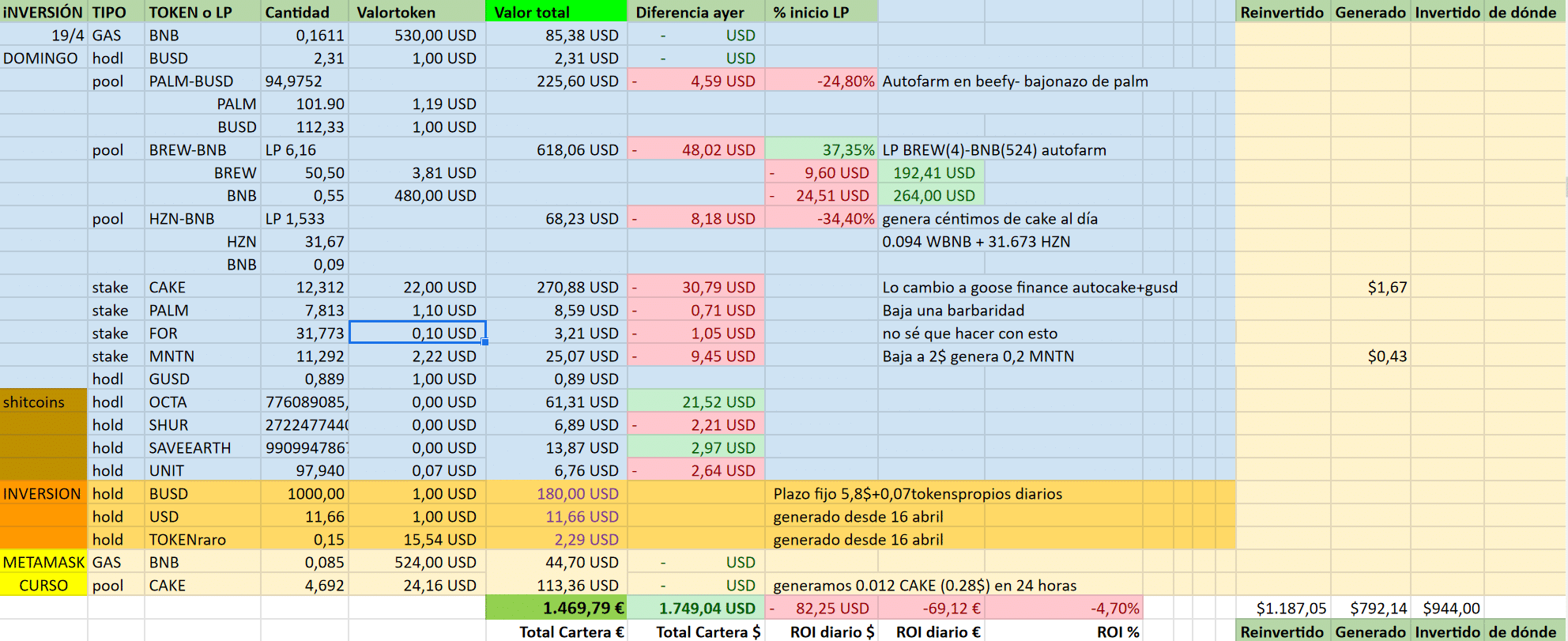Select the 'Total Cartera €' label cell
Image resolution: width=1568 pixels, height=641 pixels.
(x=556, y=631)
